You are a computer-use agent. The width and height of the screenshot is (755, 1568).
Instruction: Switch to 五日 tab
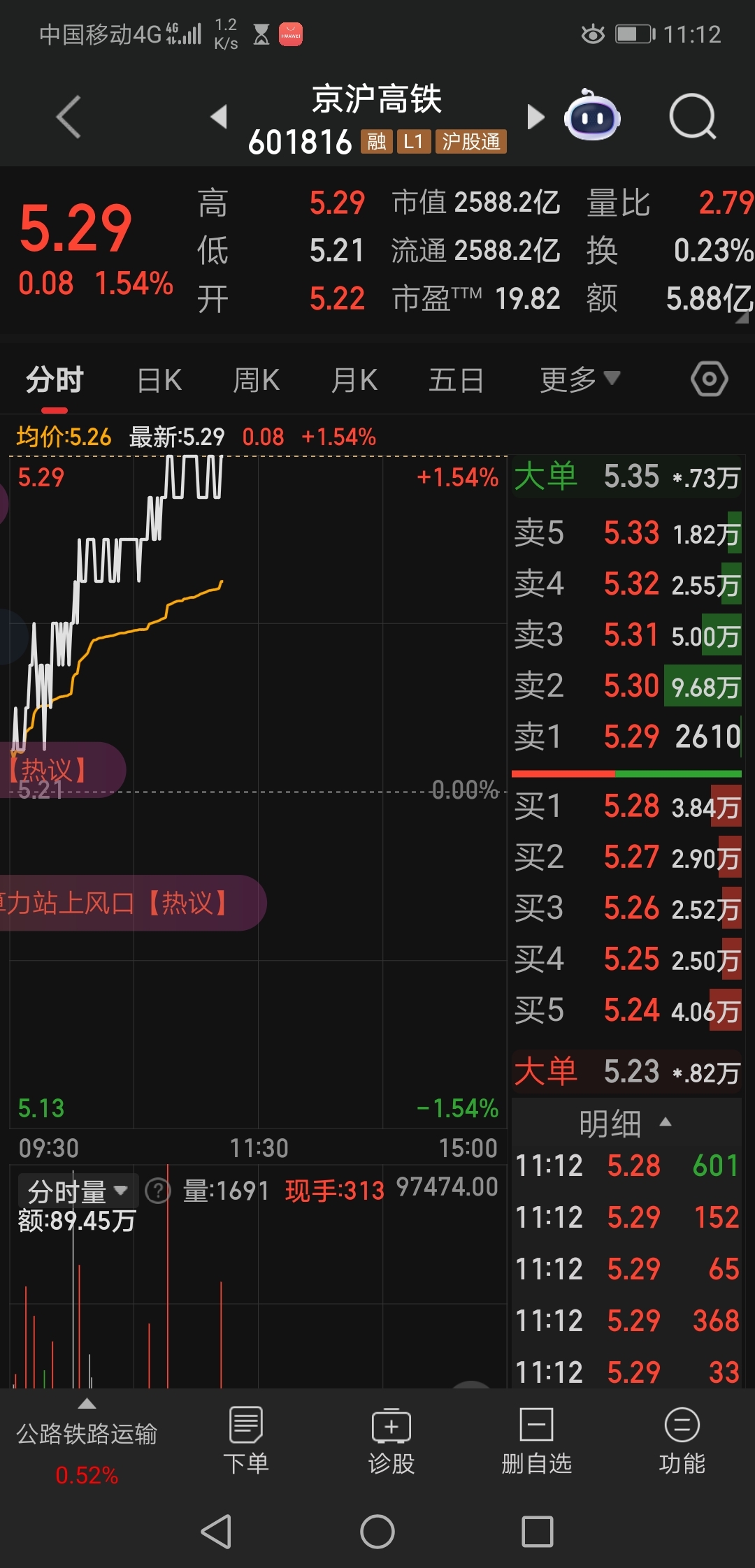point(456,381)
